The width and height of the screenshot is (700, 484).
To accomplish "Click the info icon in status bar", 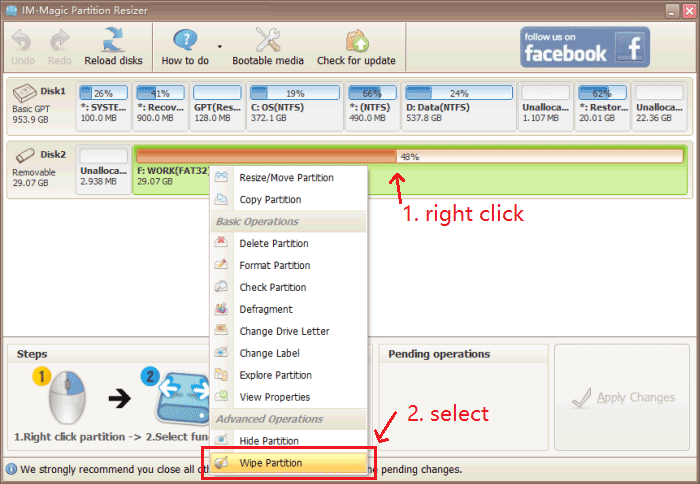I will pyautogui.click(x=11, y=469).
